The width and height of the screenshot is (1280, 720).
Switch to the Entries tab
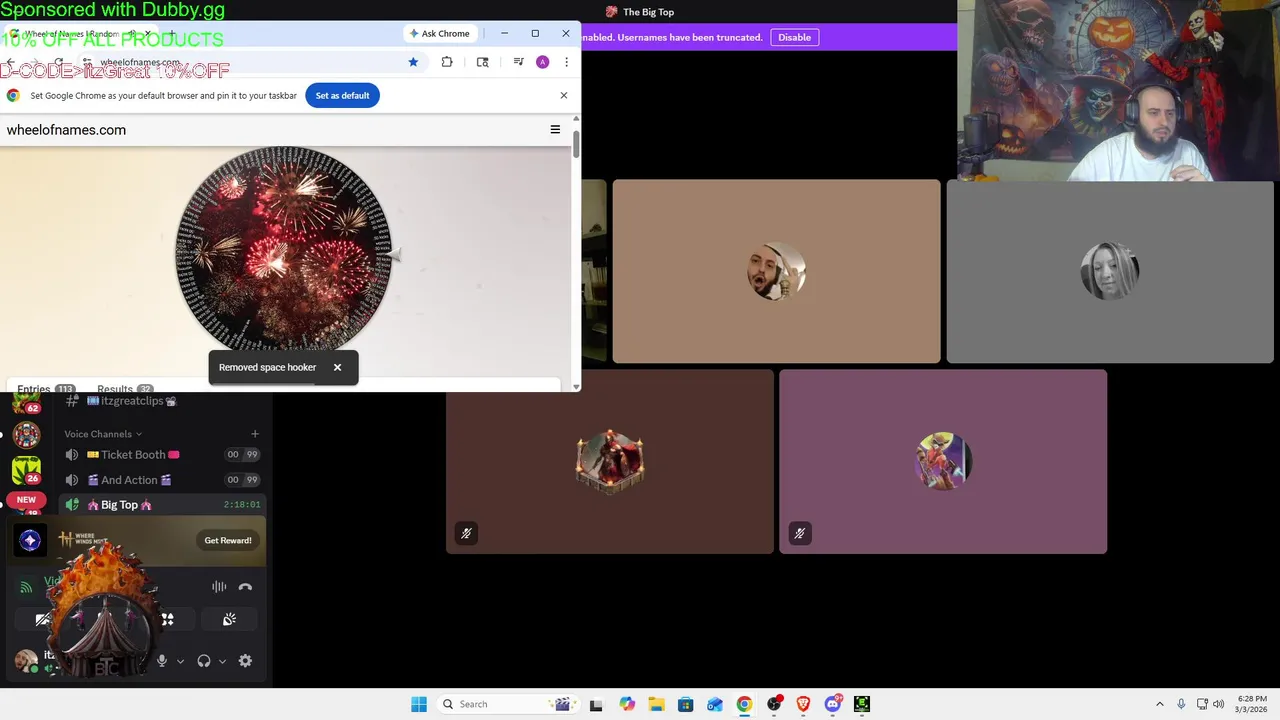click(45, 389)
